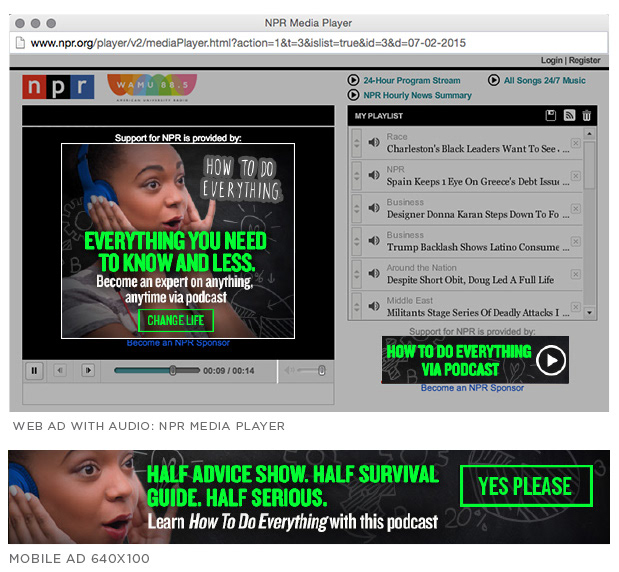Image resolution: width=619 pixels, height=572 pixels.
Task: Click the NPR logo
Action: (58, 86)
